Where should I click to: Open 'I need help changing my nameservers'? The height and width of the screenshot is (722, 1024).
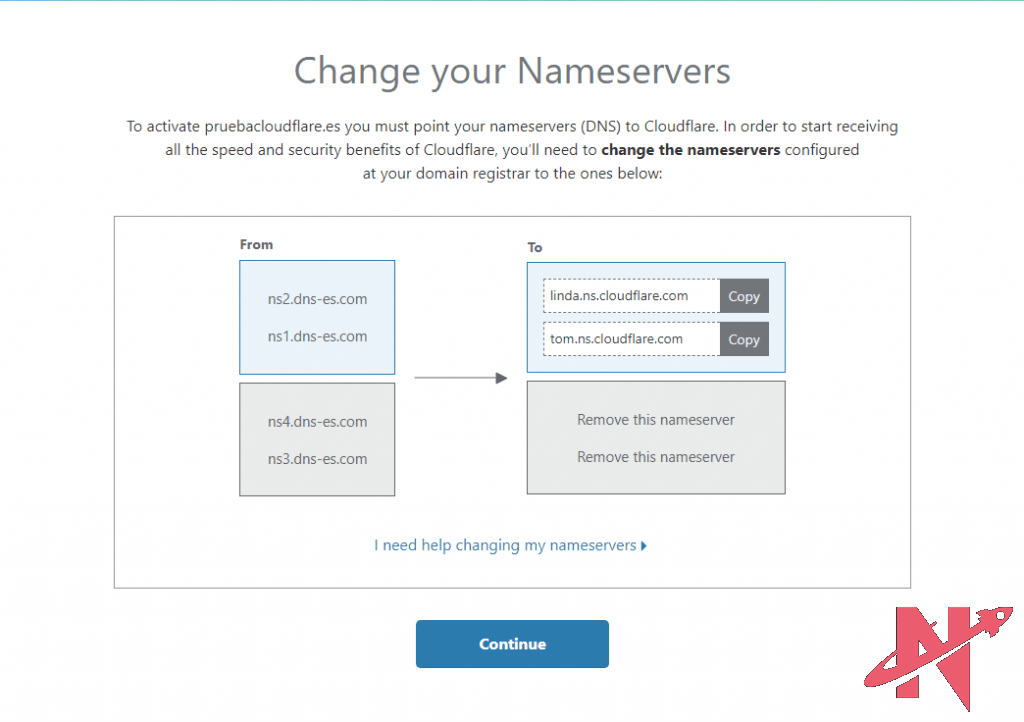505,546
